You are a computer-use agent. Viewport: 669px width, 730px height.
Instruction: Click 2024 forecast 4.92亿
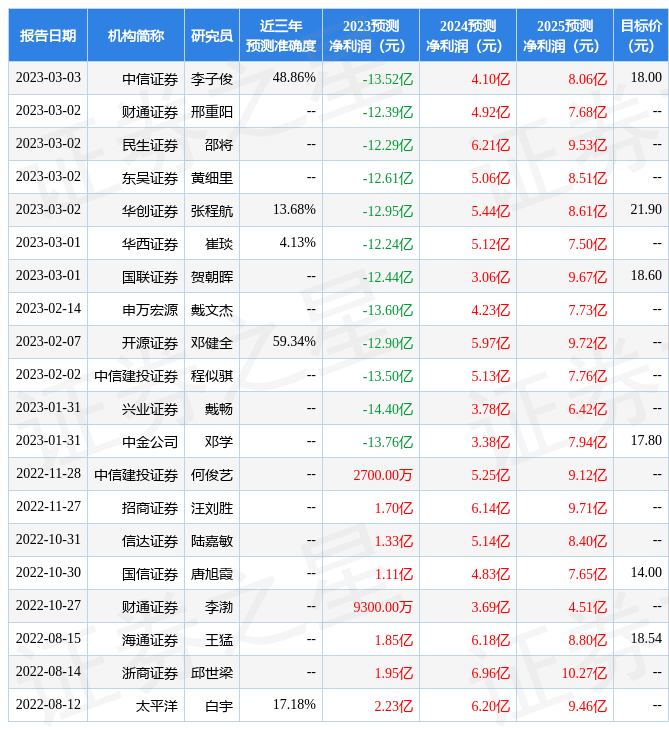[491, 112]
